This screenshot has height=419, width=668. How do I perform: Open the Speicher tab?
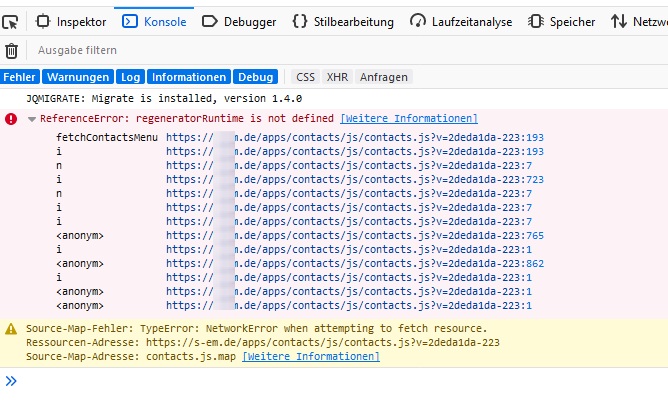561,22
